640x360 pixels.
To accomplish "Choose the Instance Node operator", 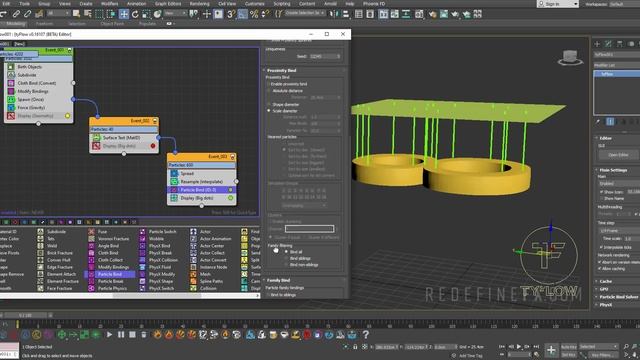I will click(209, 267).
